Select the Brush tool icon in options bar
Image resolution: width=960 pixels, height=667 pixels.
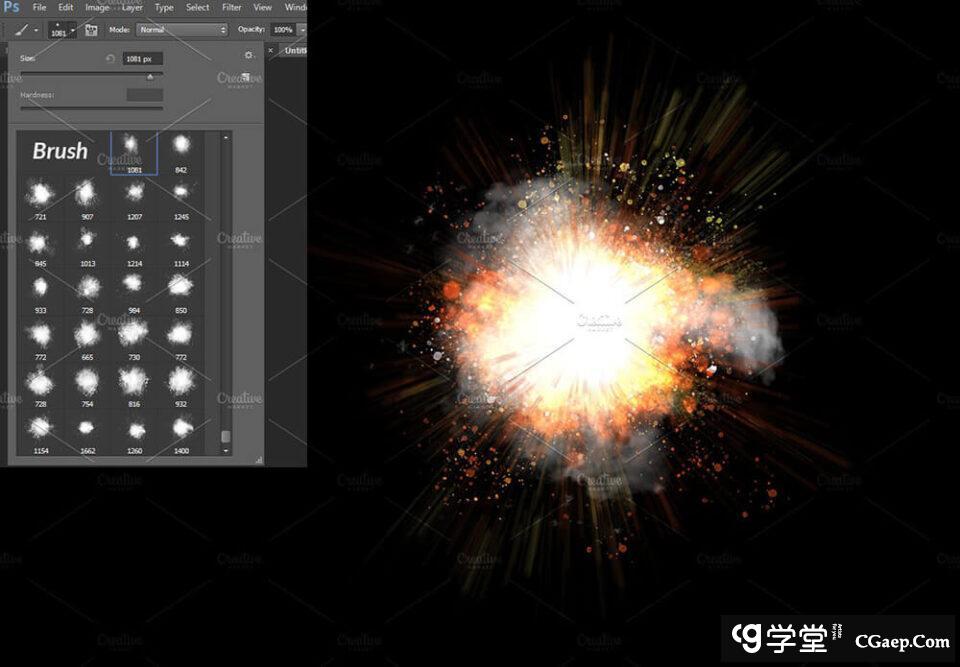[22, 30]
